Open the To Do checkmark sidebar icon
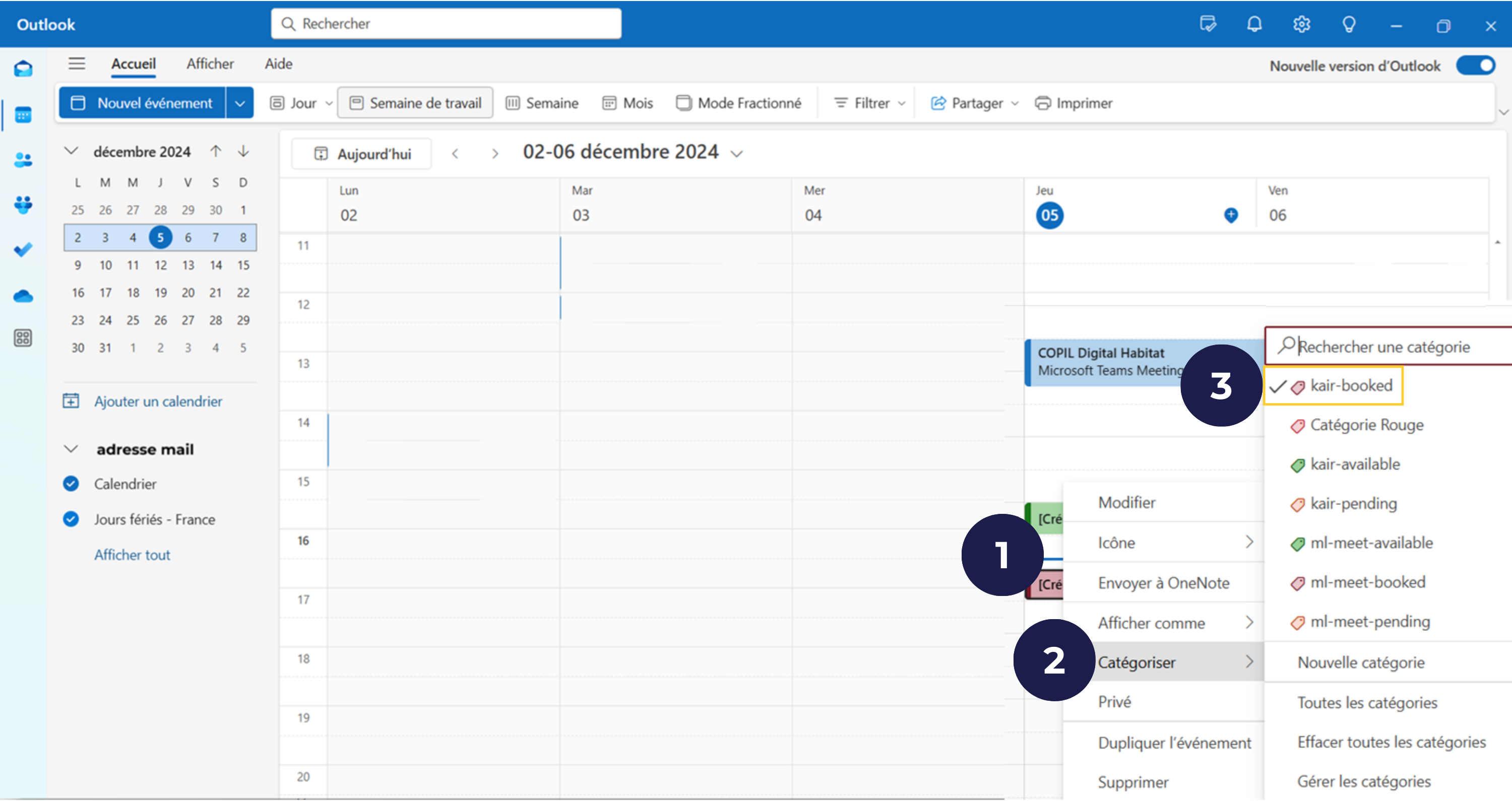Screen dimensions: 1512x801 tap(23, 250)
